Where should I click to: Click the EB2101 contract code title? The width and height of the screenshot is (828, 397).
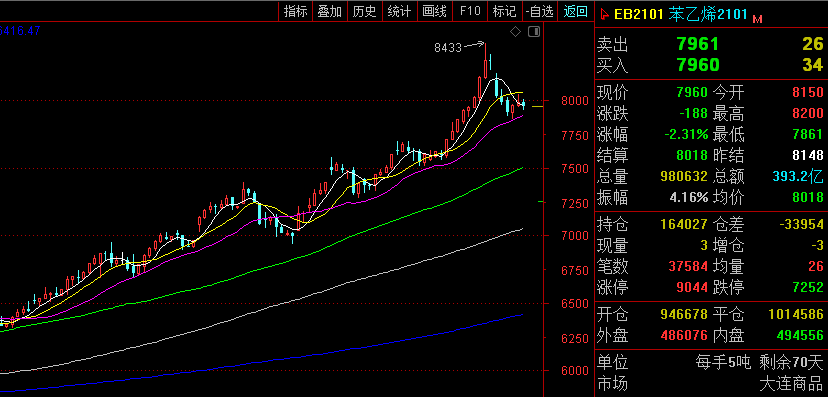coord(638,14)
